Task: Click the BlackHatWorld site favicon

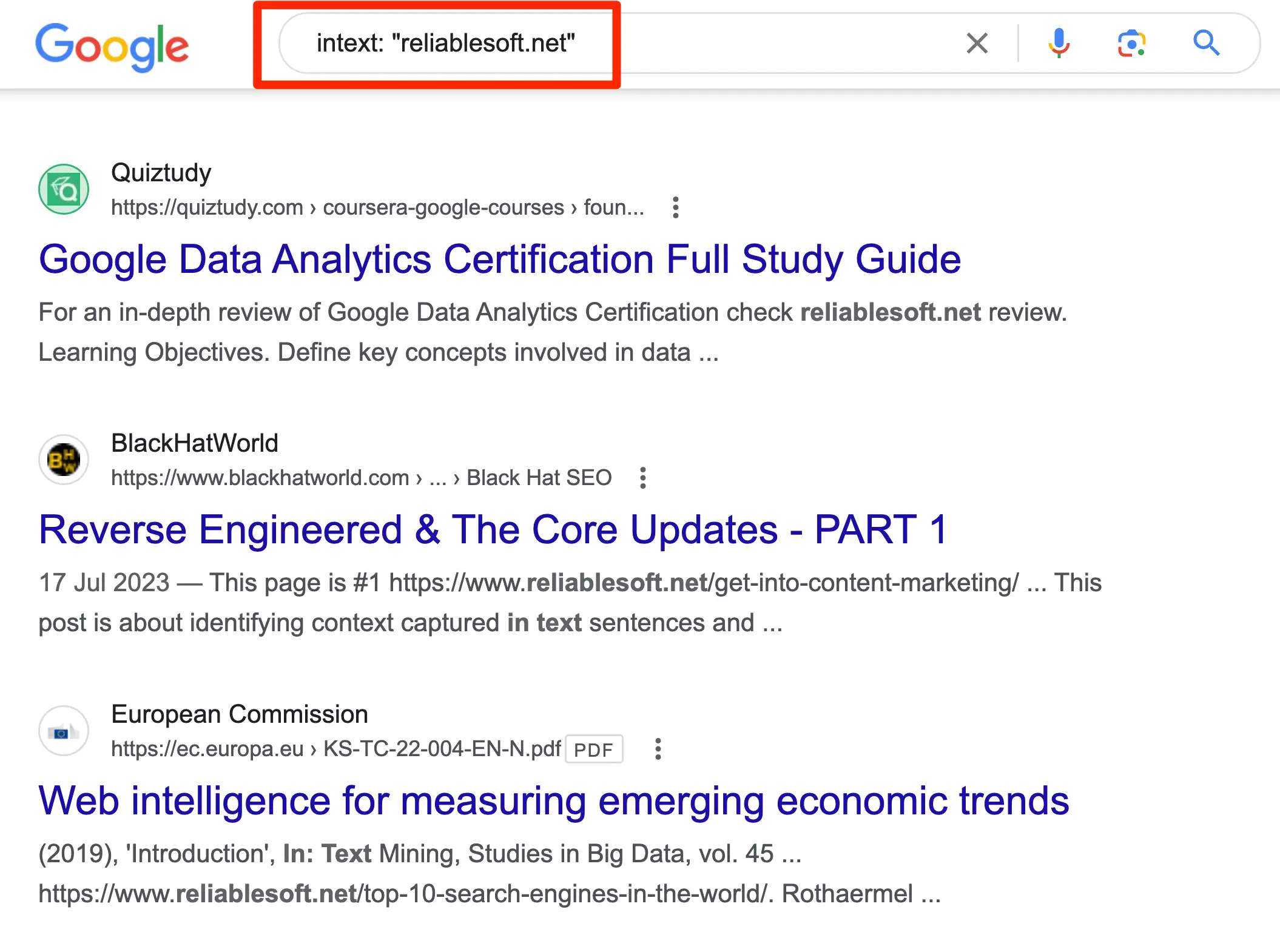Action: (64, 460)
